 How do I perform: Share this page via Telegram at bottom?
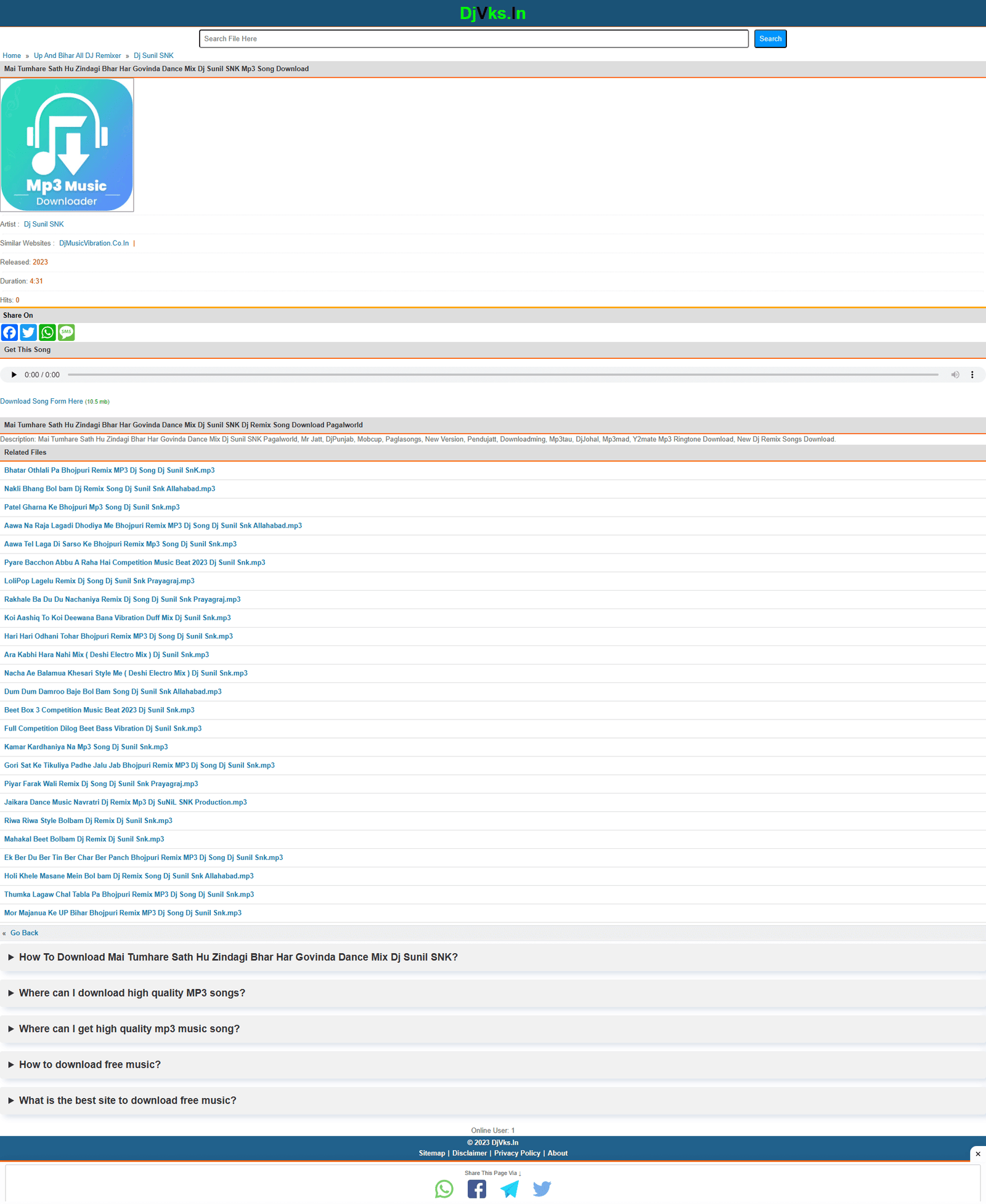tap(509, 1189)
